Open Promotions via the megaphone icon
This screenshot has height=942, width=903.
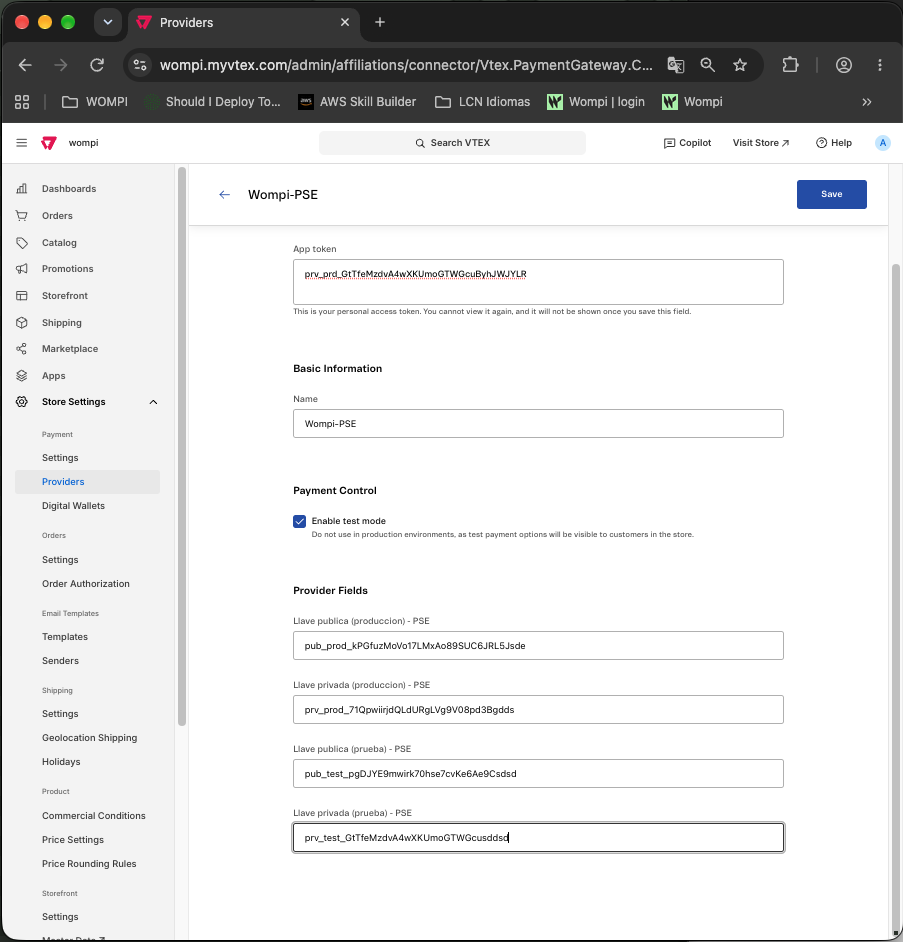[22, 269]
